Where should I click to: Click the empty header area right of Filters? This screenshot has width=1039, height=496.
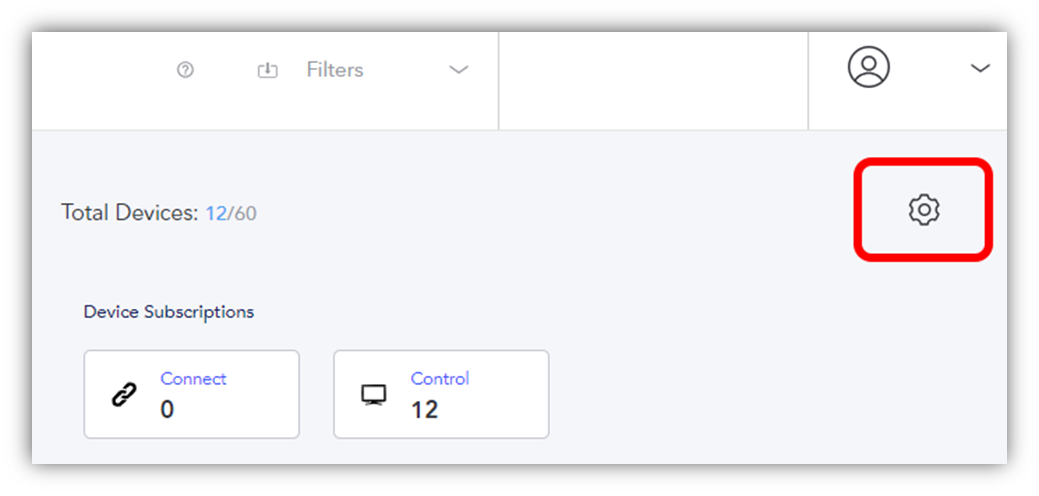[653, 81]
